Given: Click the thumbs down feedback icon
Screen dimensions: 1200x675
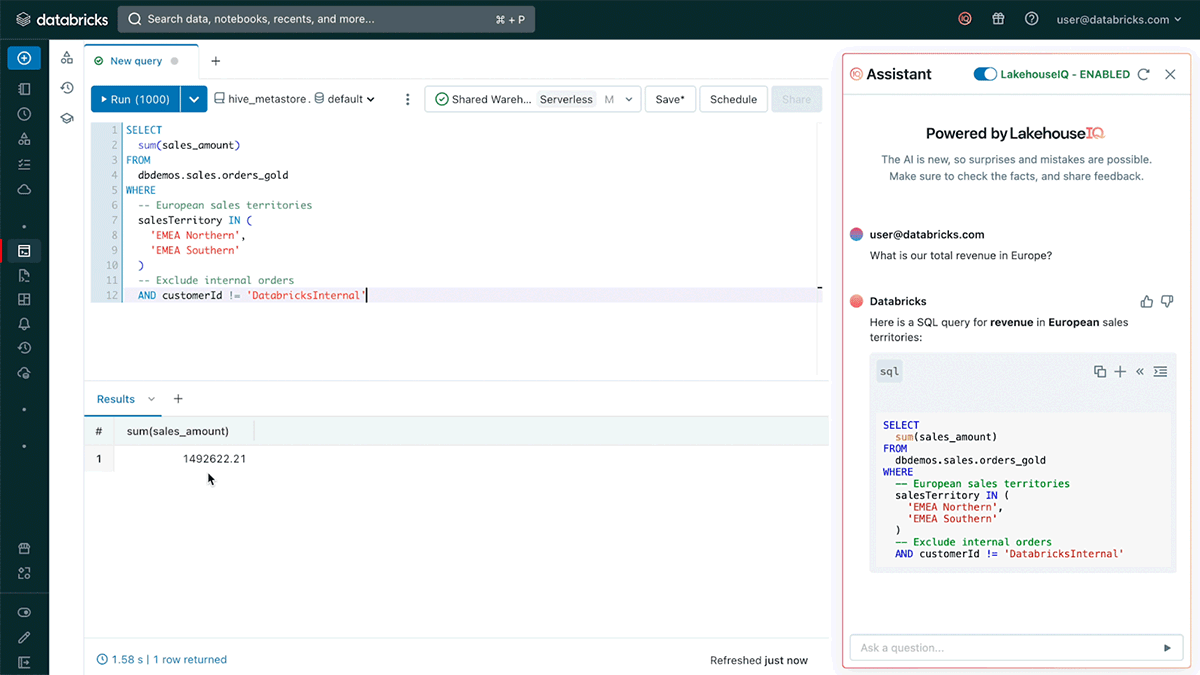Looking at the screenshot, I should (1167, 301).
